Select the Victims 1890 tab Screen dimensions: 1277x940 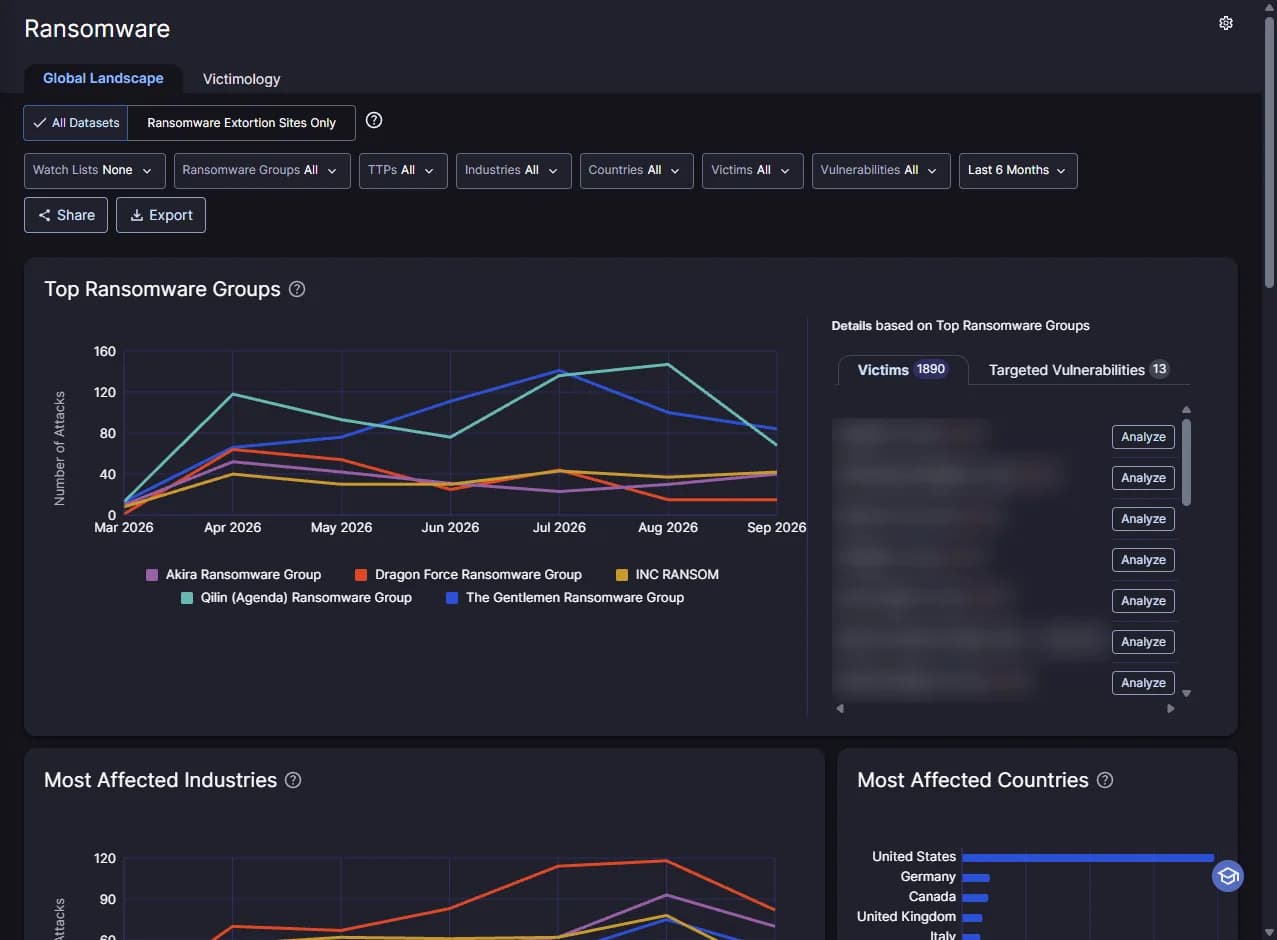click(x=902, y=370)
